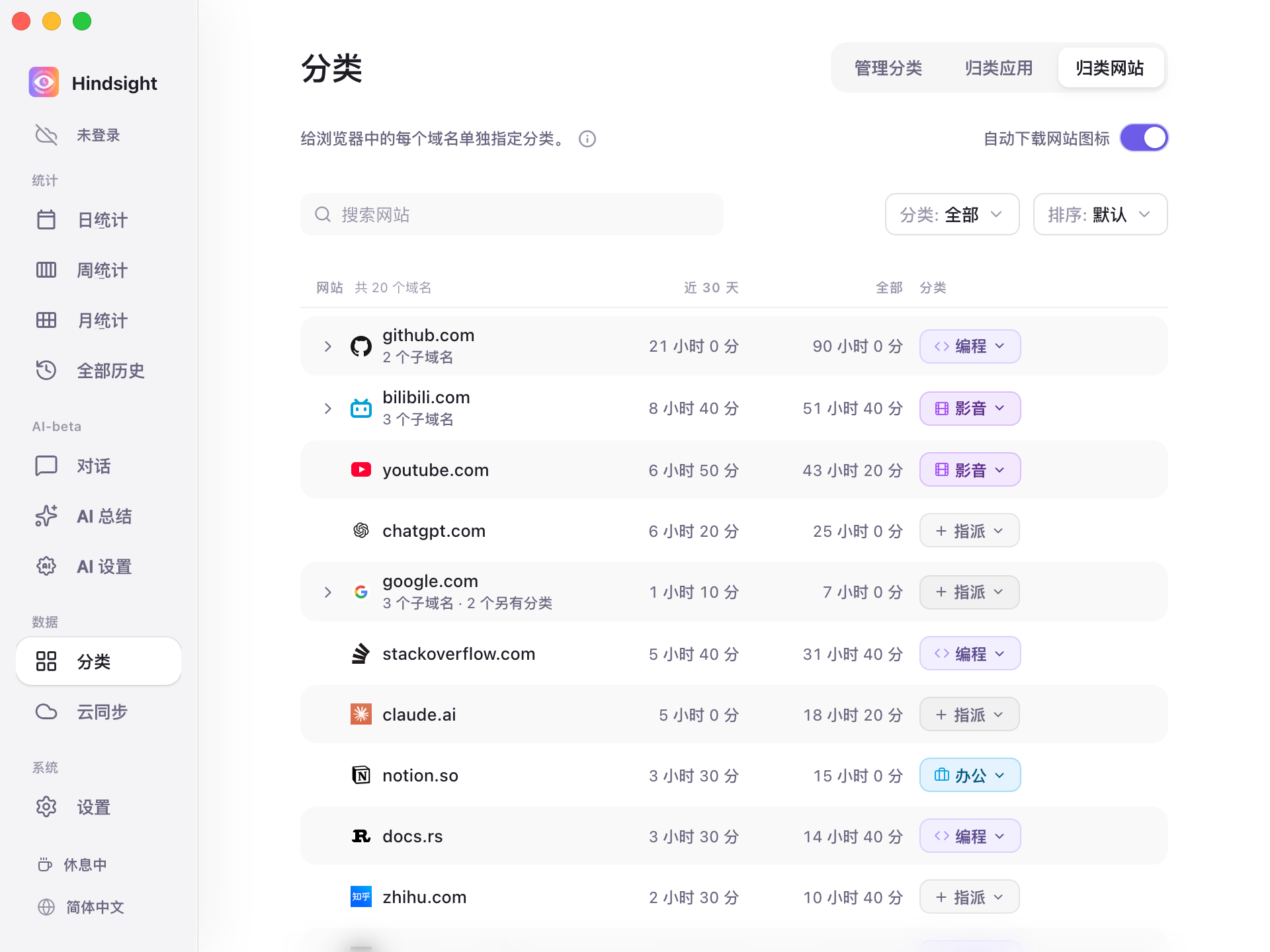Viewport: 1270px width, 952px height.
Task: Open 周统计 columns icon in sidebar
Action: pos(46,270)
